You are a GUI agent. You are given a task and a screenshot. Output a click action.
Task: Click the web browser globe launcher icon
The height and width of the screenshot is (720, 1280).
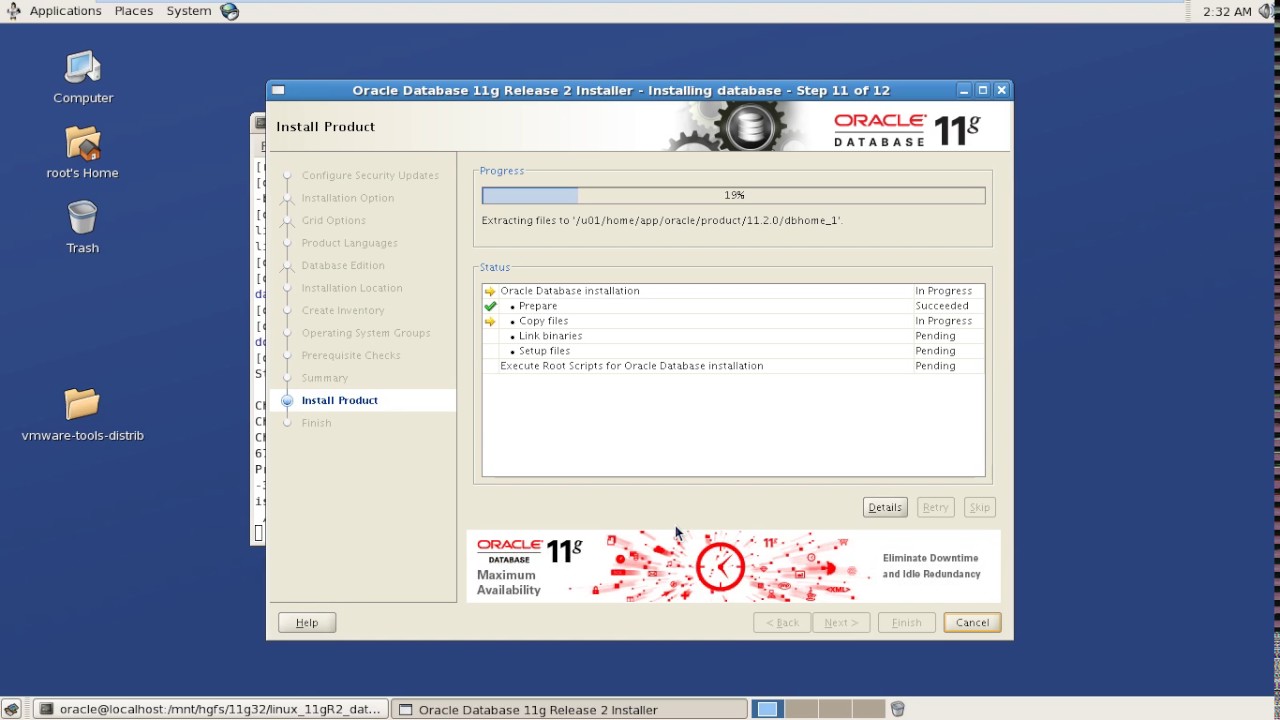click(230, 11)
